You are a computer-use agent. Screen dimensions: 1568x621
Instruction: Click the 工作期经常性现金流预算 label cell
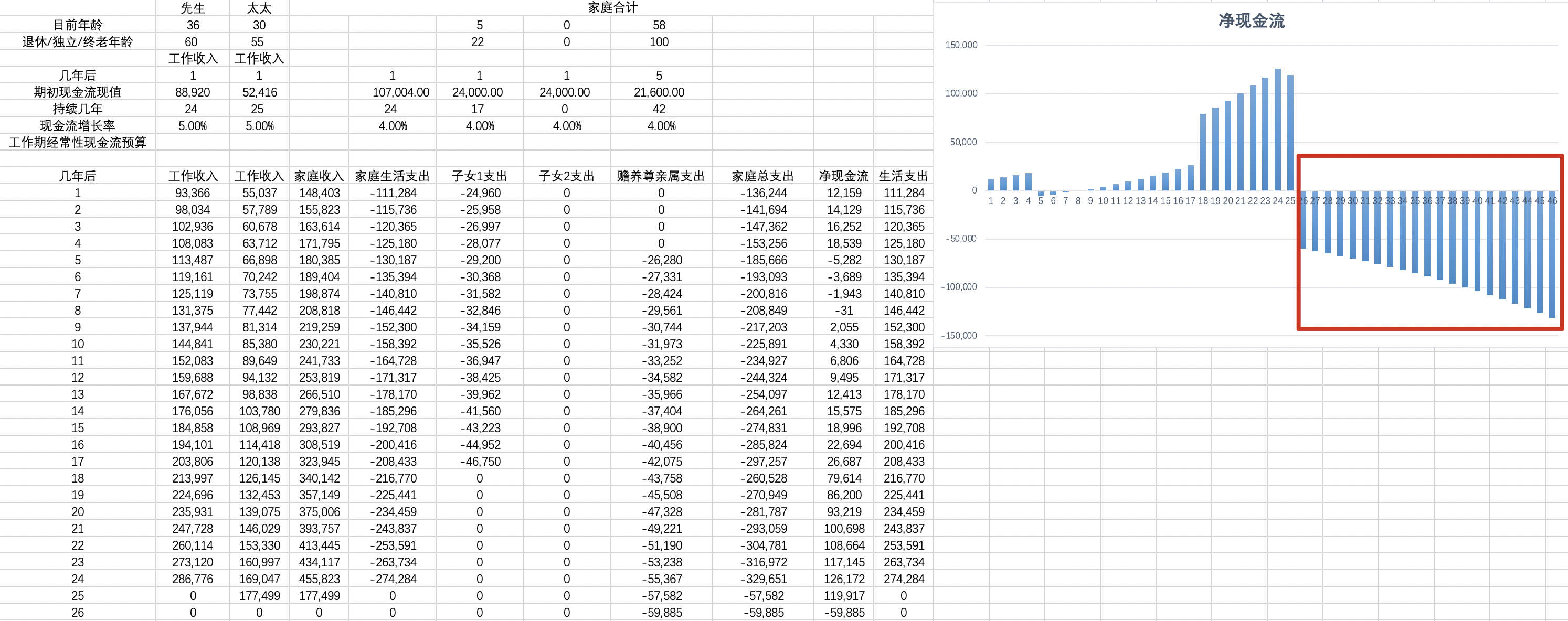(77, 143)
